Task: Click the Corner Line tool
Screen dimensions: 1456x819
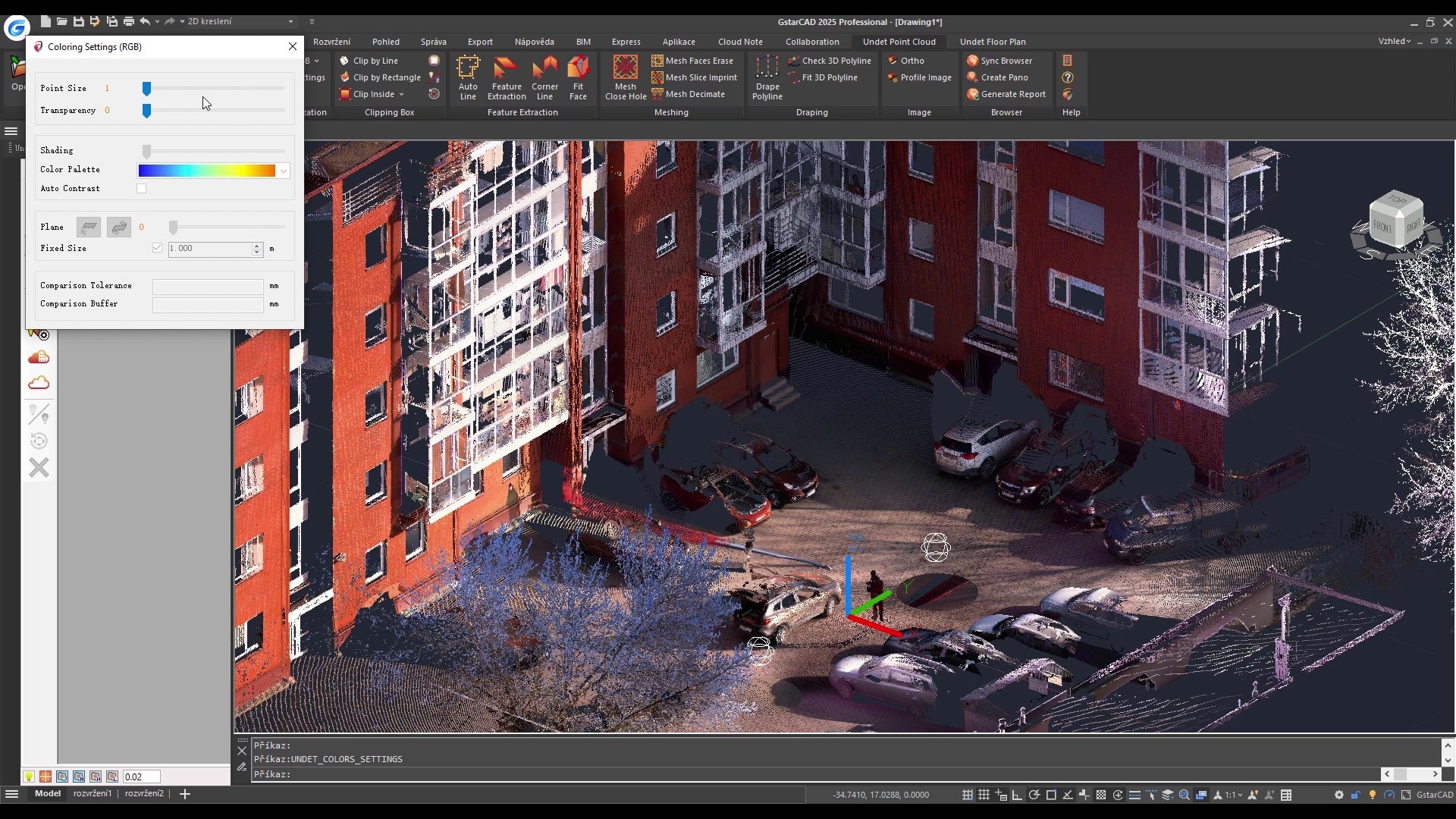Action: pos(544,77)
